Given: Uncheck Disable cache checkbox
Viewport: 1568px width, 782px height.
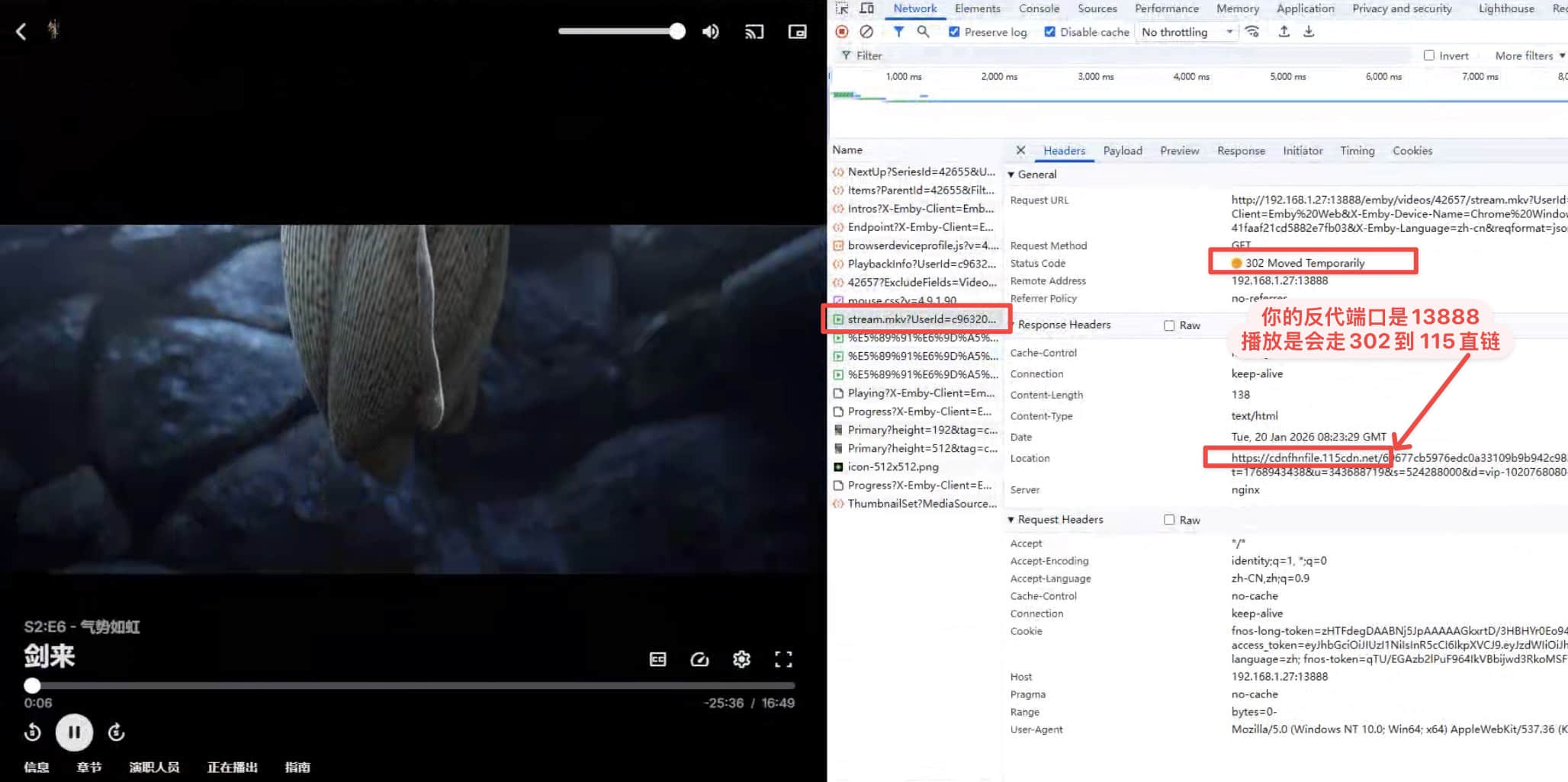Looking at the screenshot, I should pos(1050,32).
